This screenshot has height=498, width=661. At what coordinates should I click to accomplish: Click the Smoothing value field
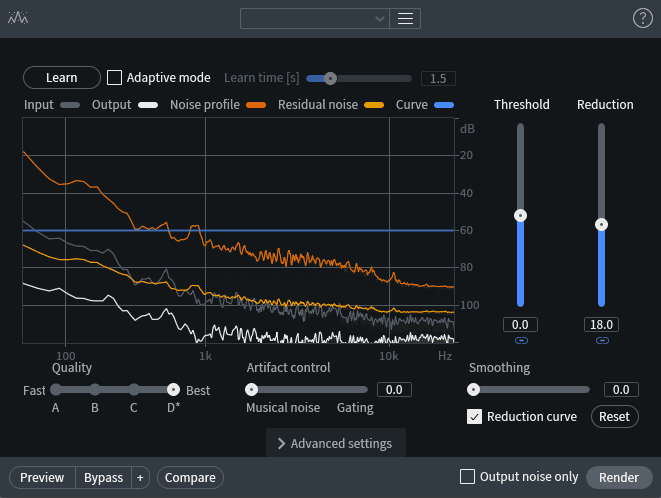(x=621, y=390)
